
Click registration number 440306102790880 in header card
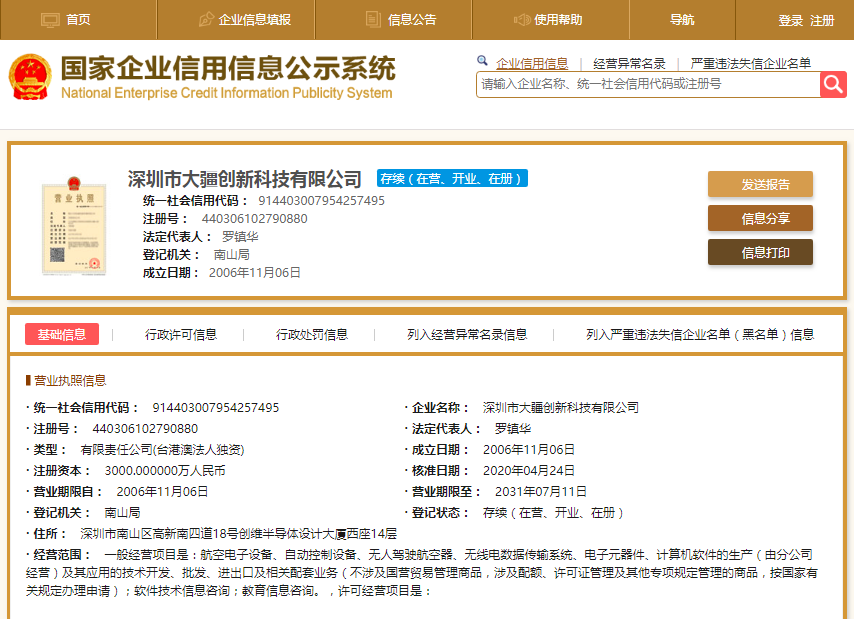[x=254, y=219]
